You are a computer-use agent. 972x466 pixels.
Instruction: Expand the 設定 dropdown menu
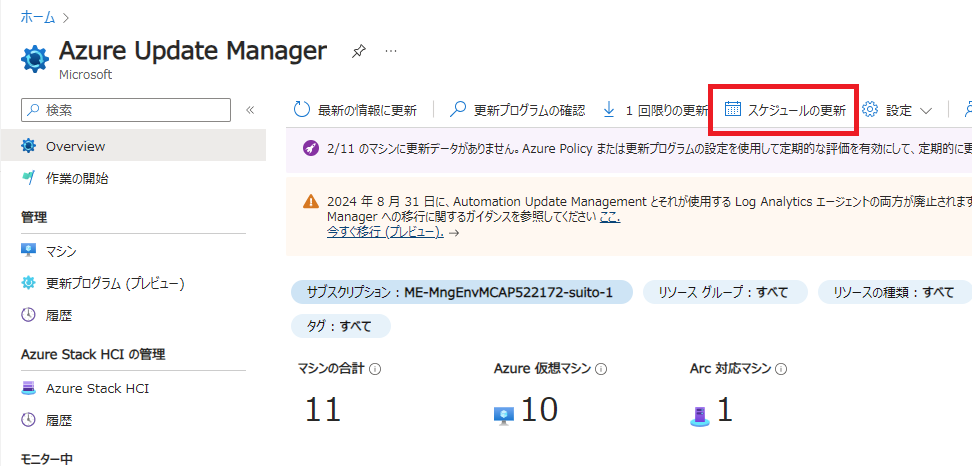898,110
